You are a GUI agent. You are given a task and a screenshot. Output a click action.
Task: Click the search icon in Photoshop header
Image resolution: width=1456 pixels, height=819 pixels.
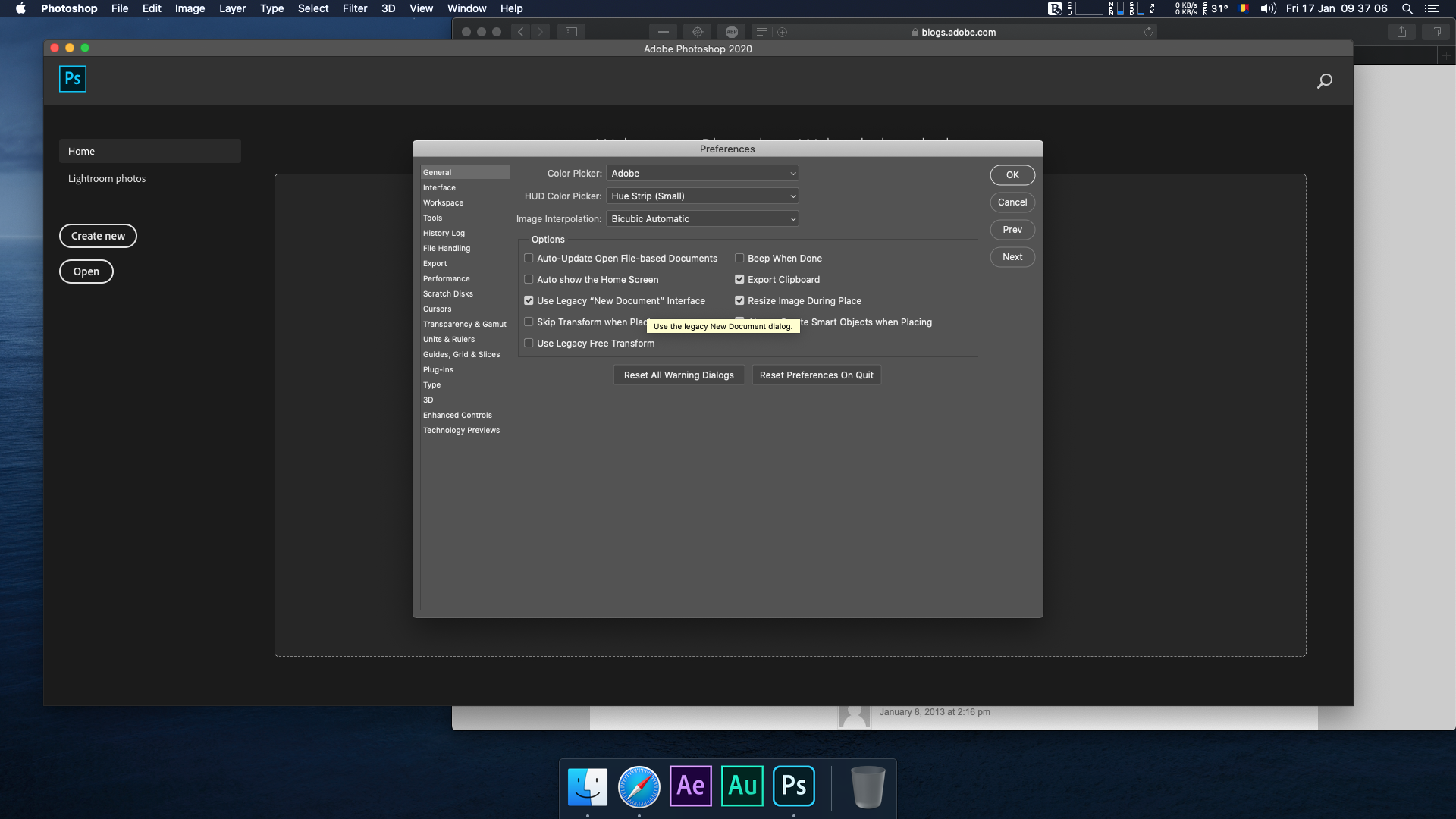pyautogui.click(x=1324, y=81)
